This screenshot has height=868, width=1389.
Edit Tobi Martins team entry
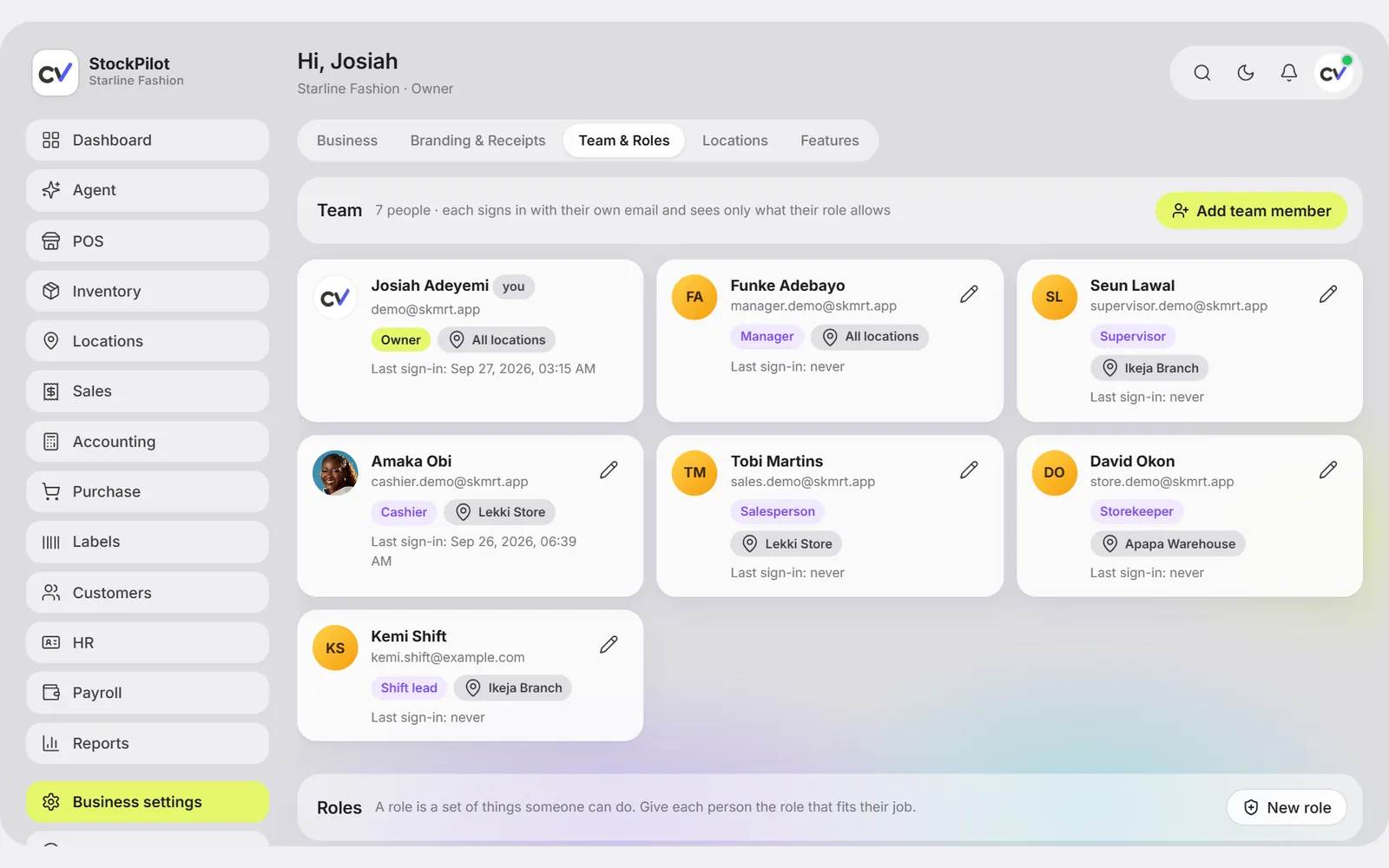click(969, 470)
